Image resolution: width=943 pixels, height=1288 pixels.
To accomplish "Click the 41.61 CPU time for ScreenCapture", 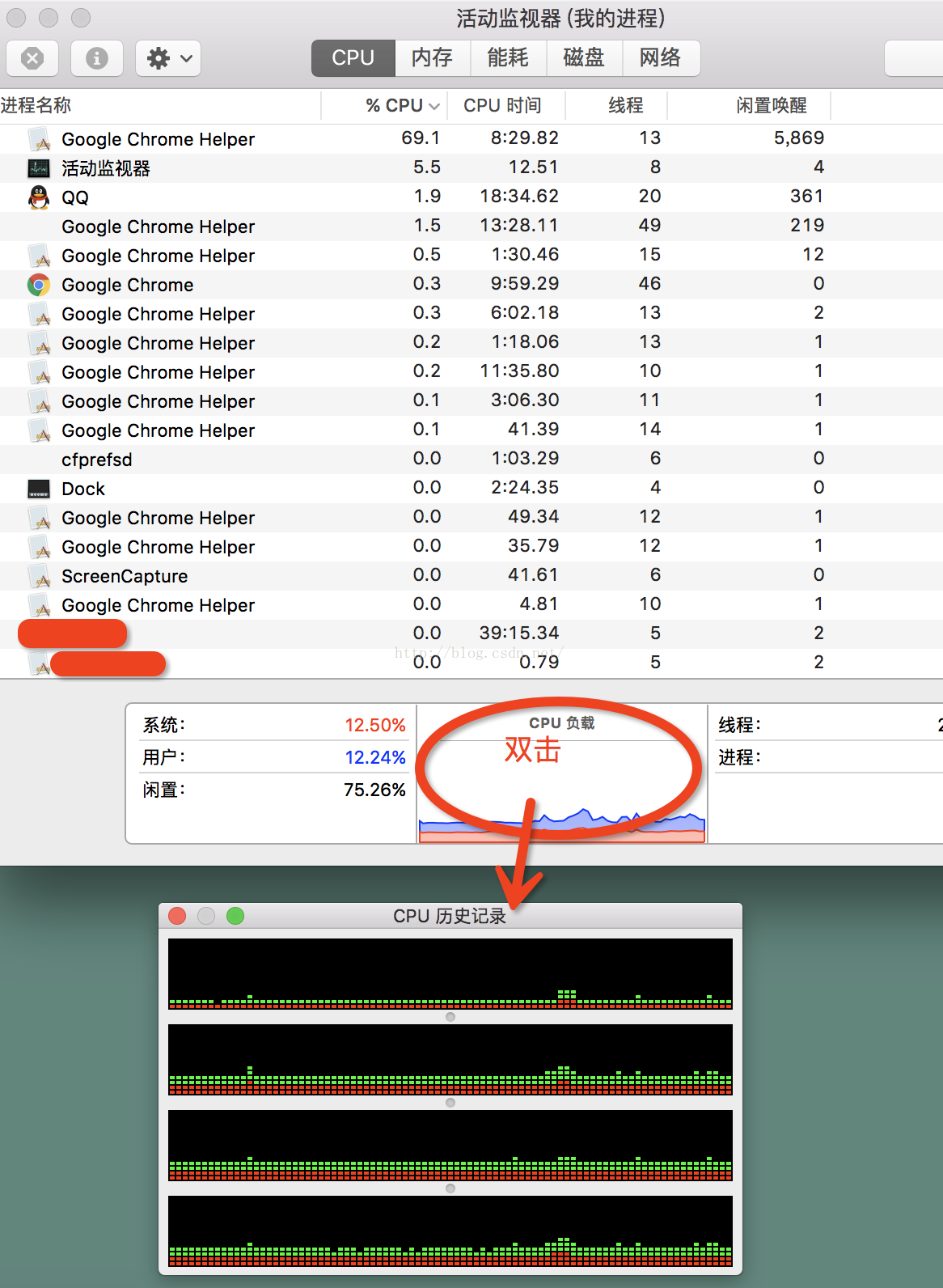I will pyautogui.click(x=533, y=575).
